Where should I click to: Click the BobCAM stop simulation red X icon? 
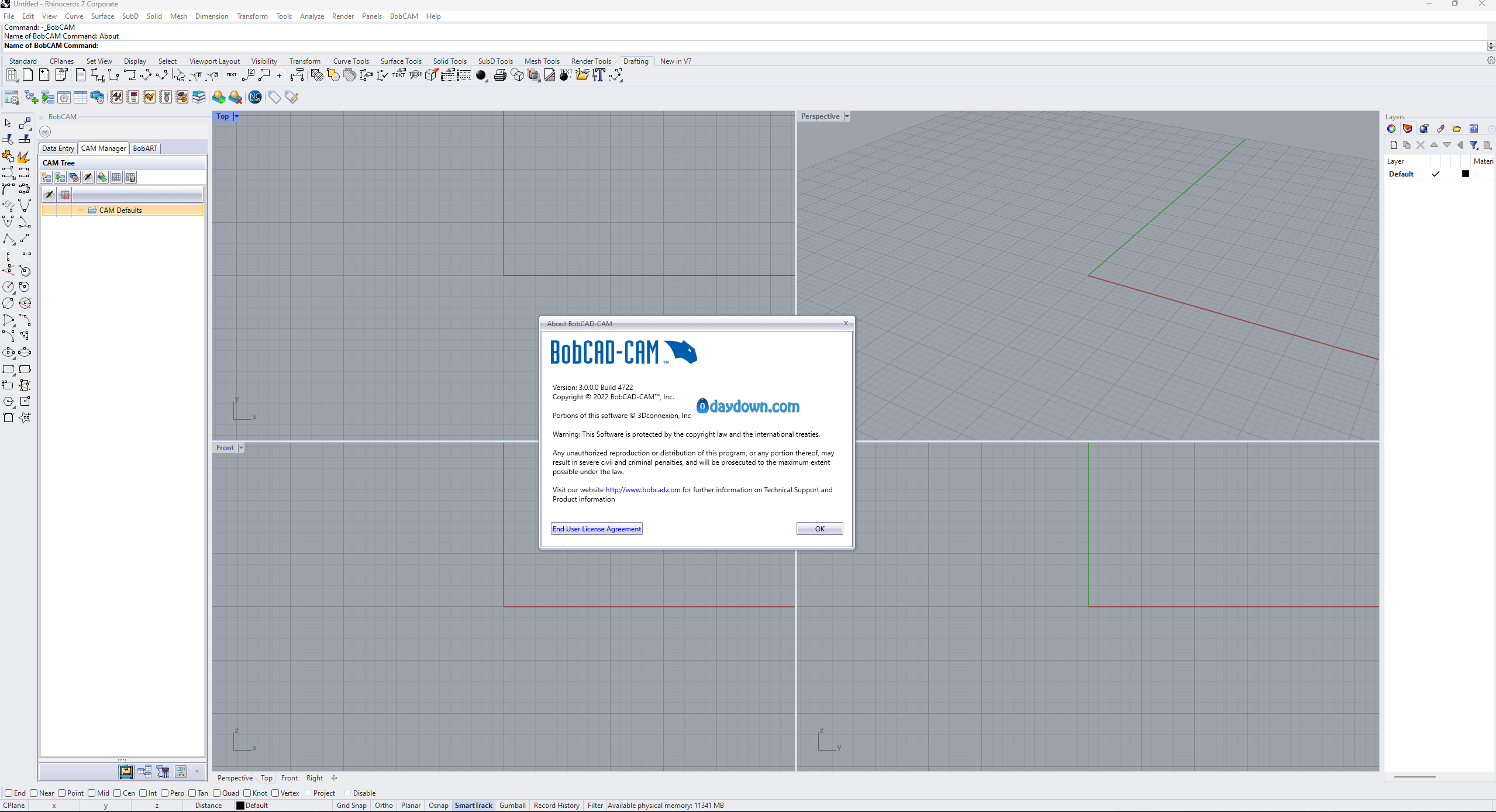tap(235, 97)
